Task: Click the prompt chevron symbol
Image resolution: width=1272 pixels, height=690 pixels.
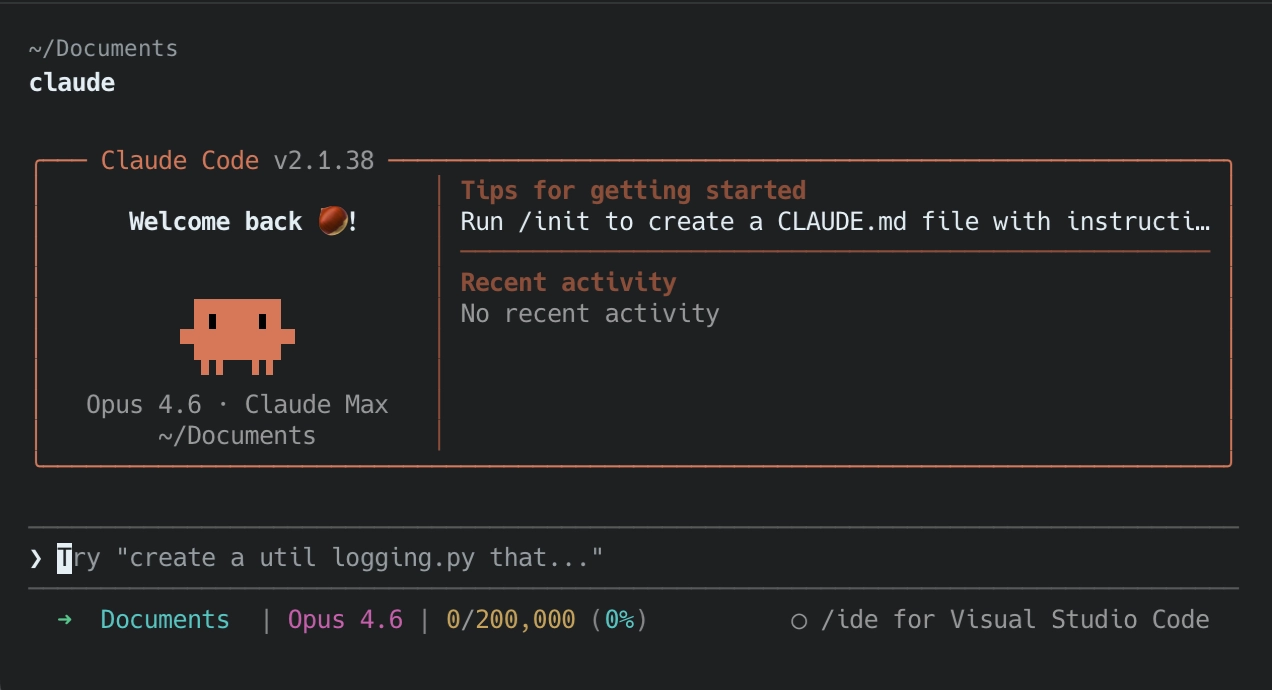Action: tap(37, 558)
